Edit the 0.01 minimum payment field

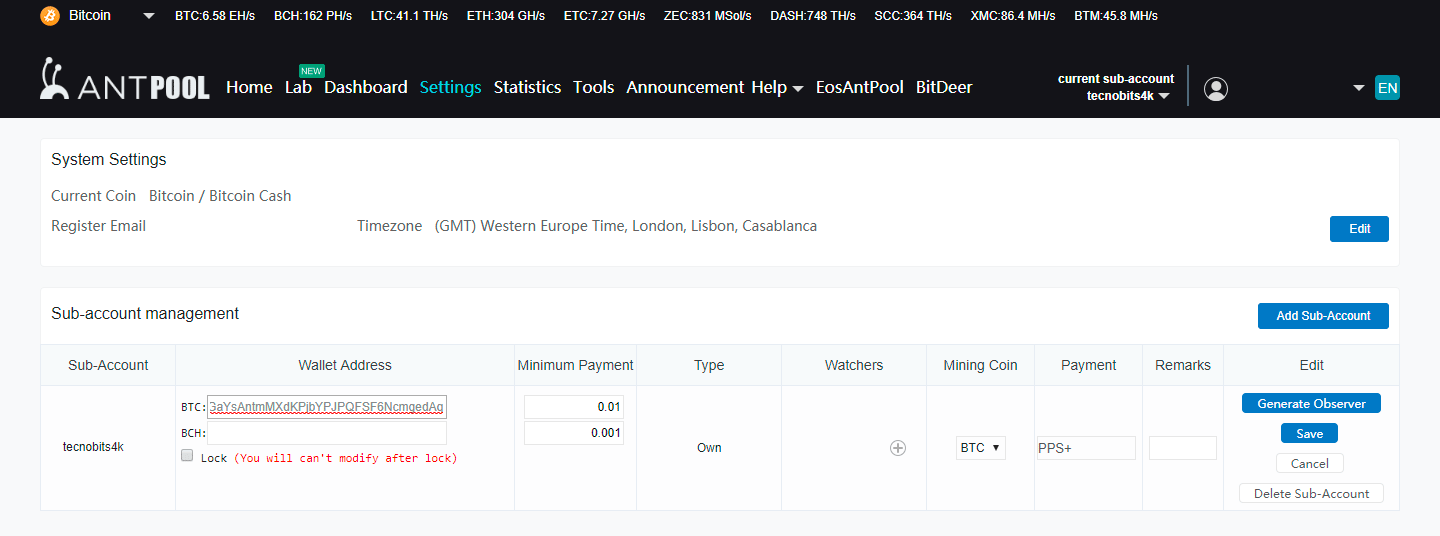(574, 407)
